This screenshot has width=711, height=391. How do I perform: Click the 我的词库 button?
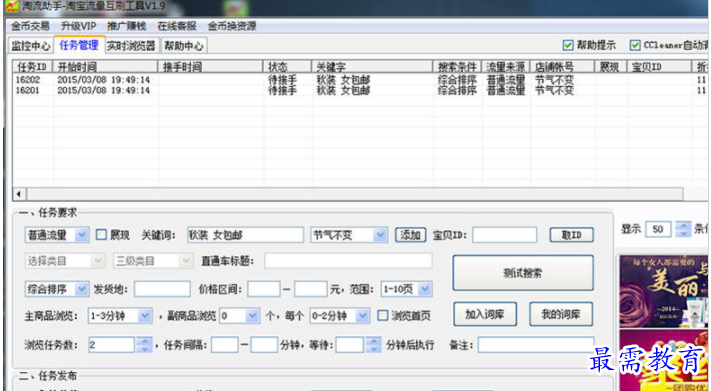[x=561, y=314]
